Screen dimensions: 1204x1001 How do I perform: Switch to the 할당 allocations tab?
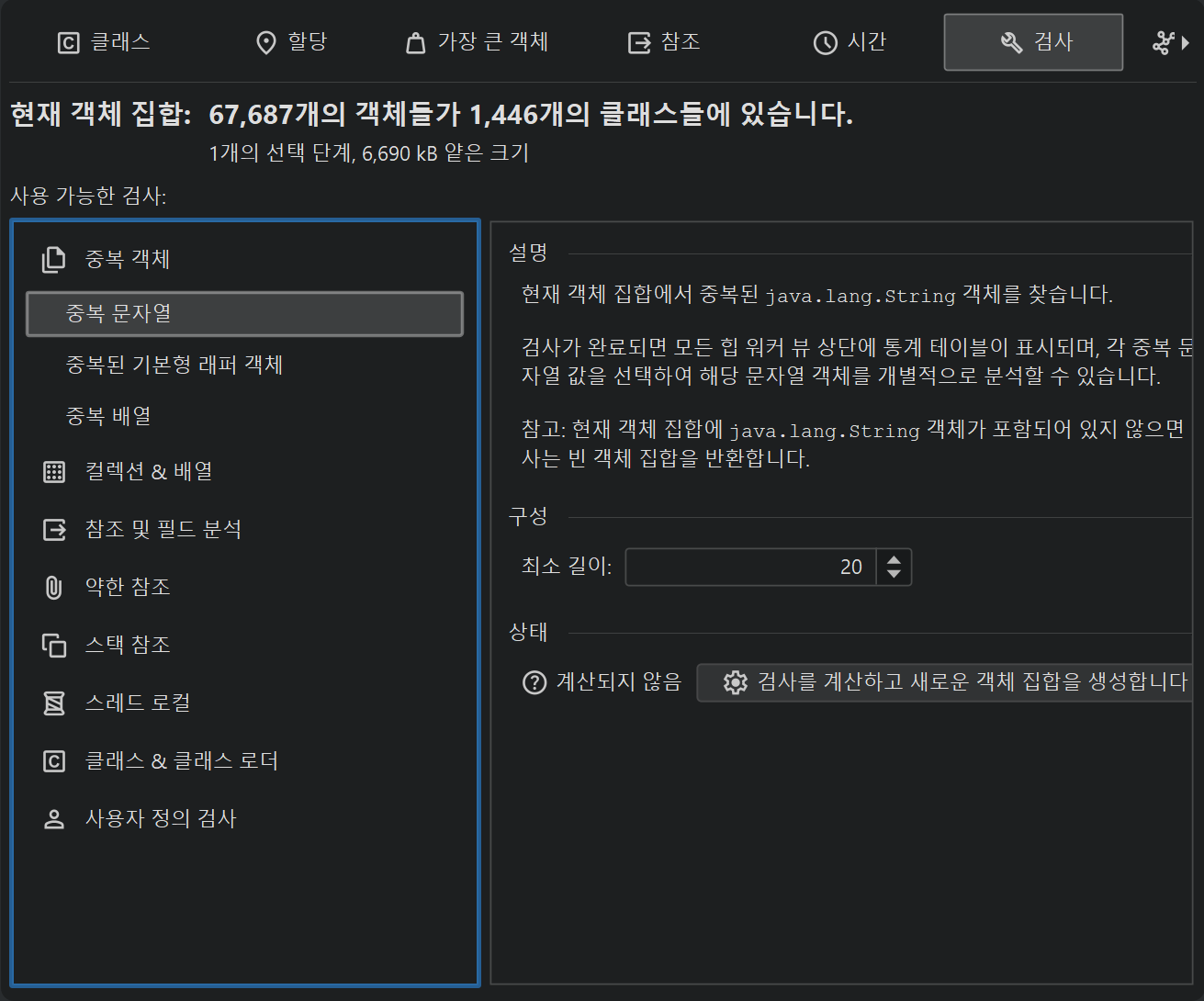click(290, 42)
